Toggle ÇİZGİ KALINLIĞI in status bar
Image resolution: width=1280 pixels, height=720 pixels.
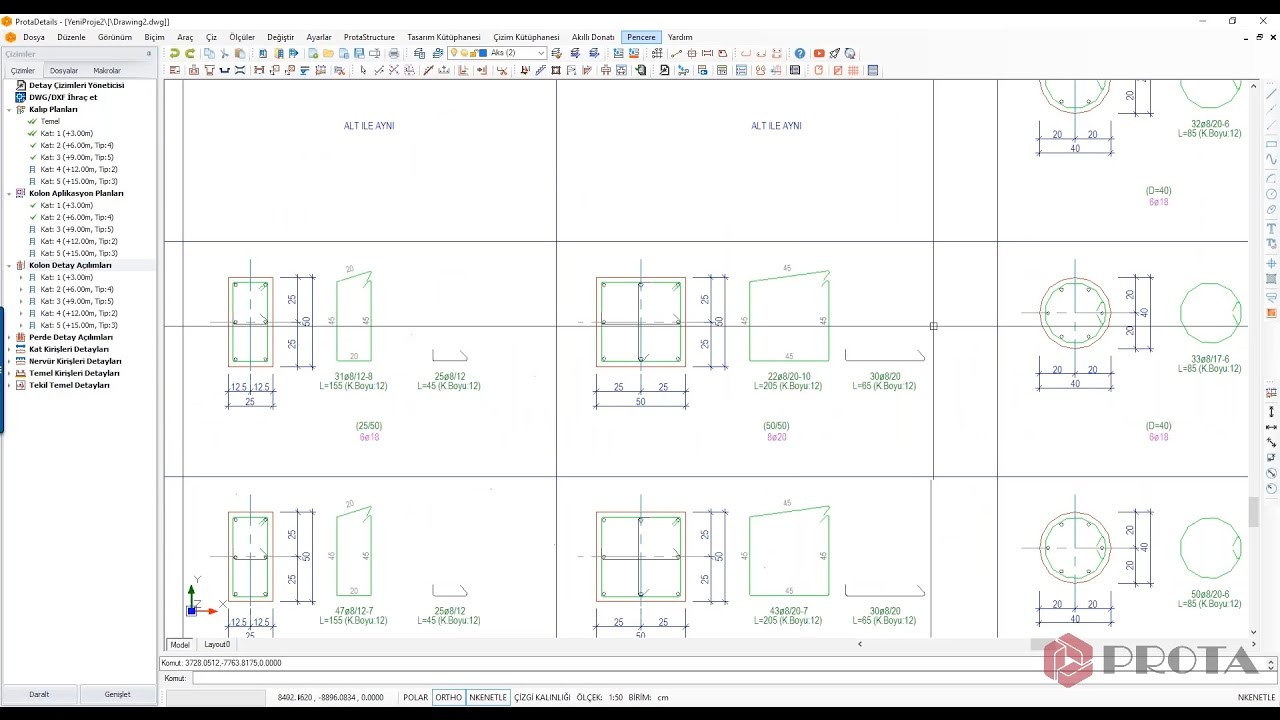542,697
